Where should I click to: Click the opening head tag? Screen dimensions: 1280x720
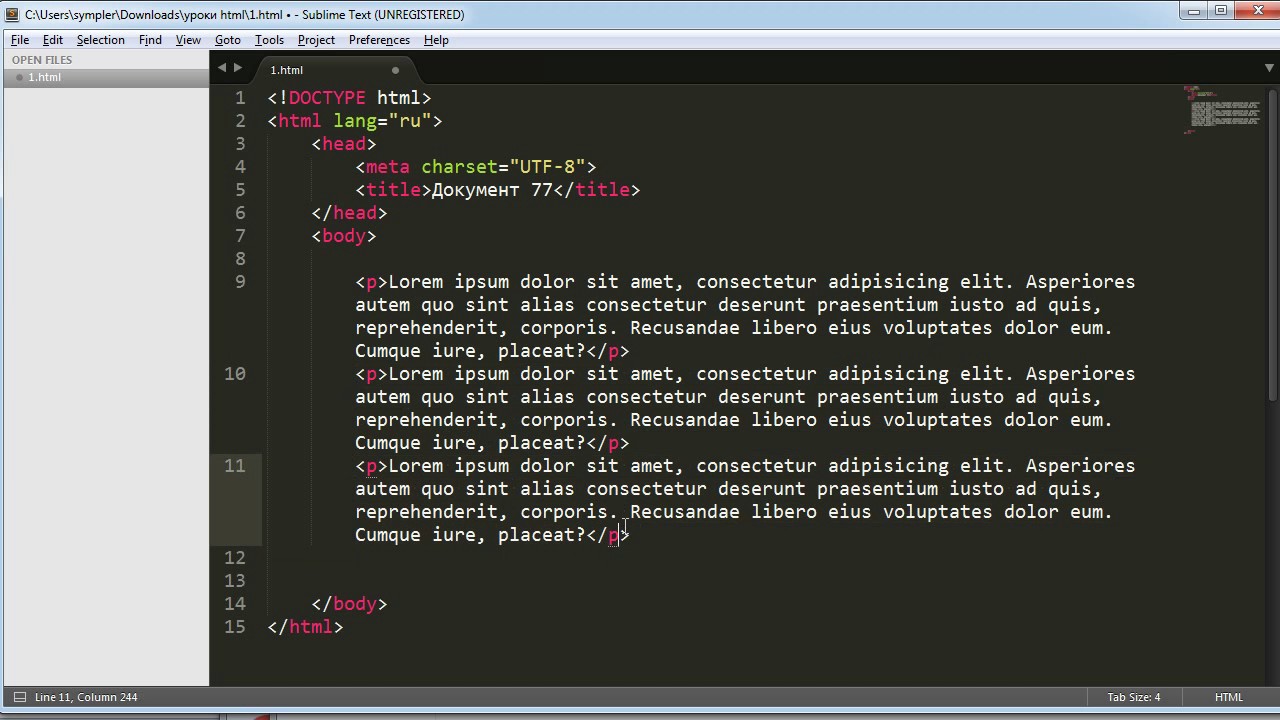[344, 144]
